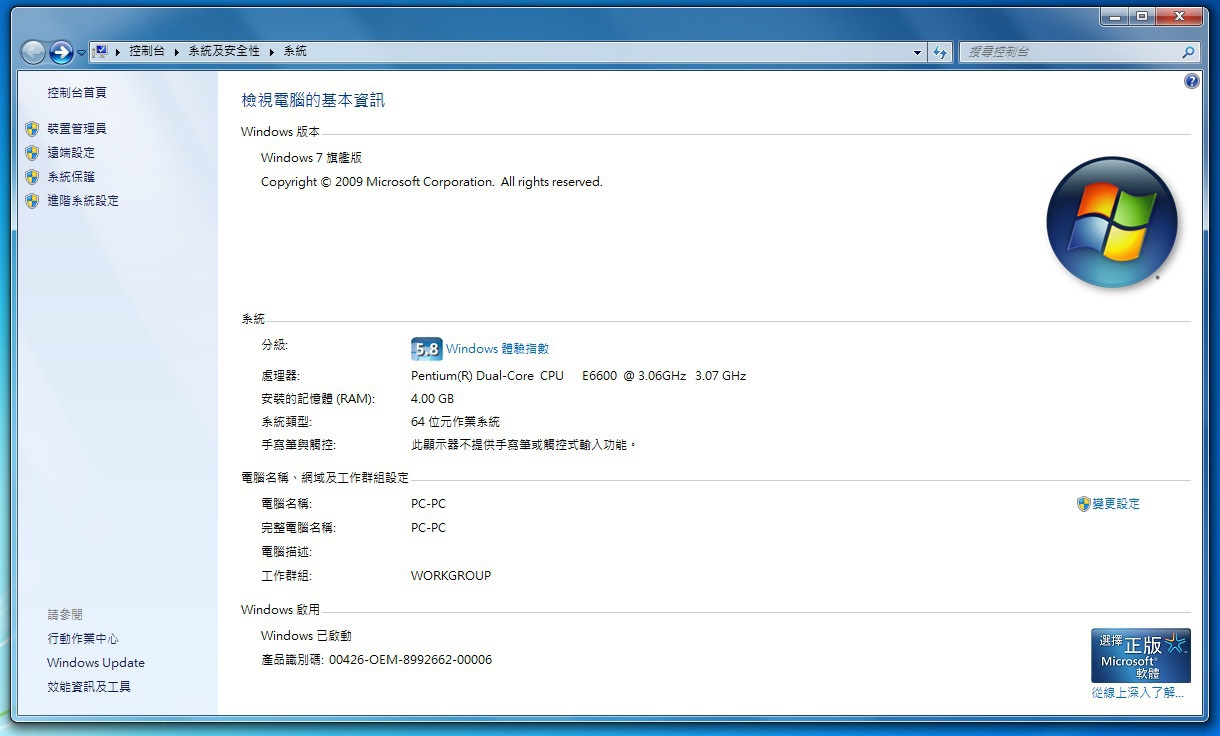Click the 檢視電腦的基本資訊 page heading

pyautogui.click(x=313, y=100)
